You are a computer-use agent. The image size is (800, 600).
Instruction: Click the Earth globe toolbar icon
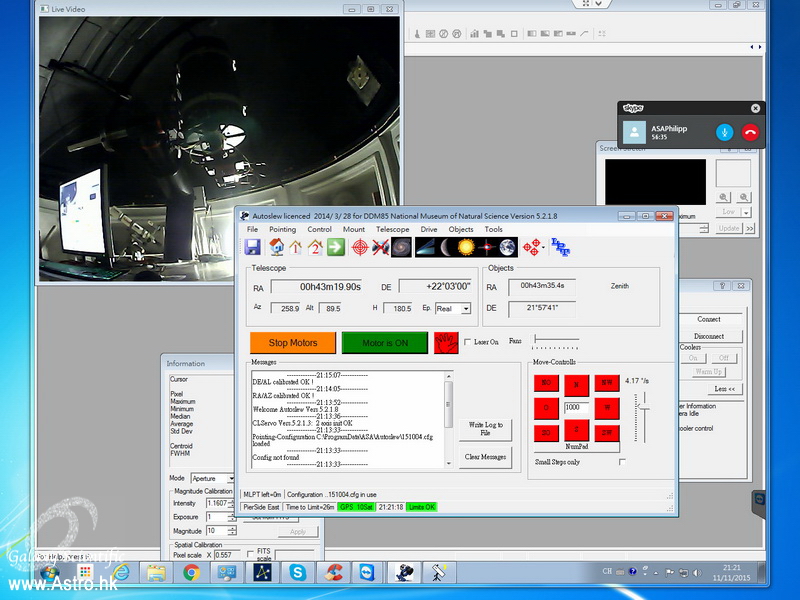pos(507,247)
